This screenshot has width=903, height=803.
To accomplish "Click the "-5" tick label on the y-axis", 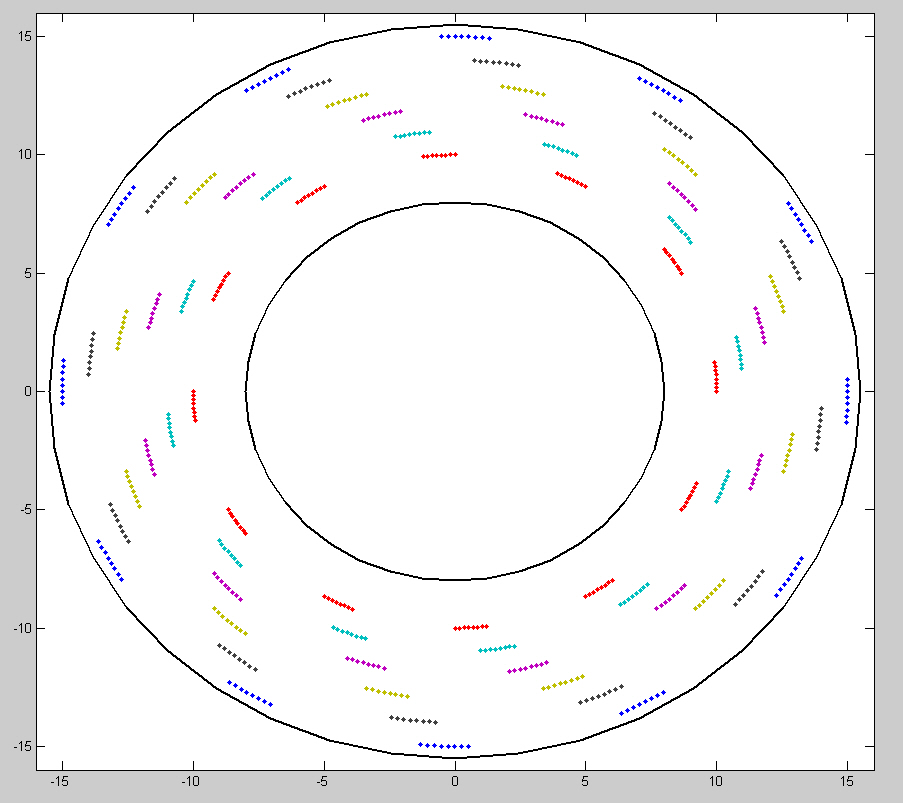I will tap(25, 510).
